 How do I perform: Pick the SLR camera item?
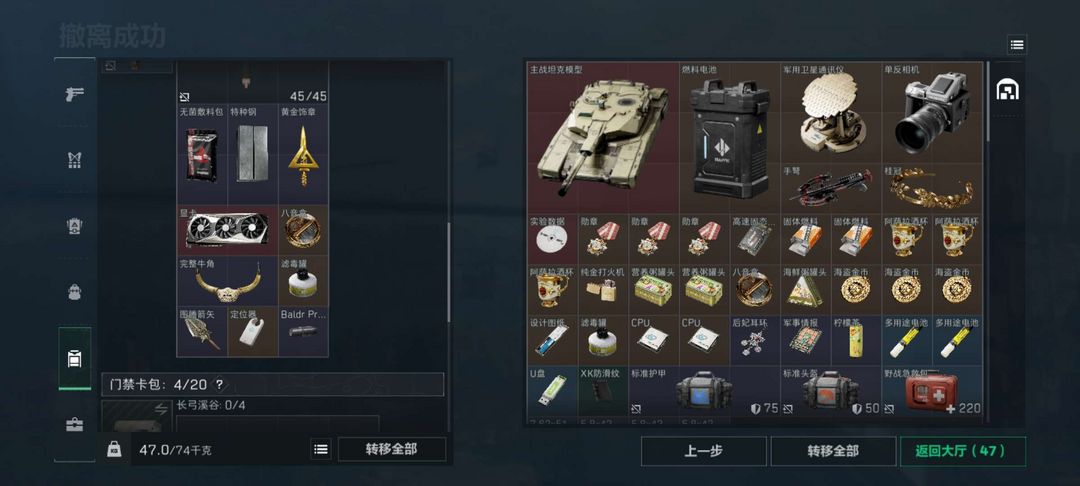click(933, 113)
